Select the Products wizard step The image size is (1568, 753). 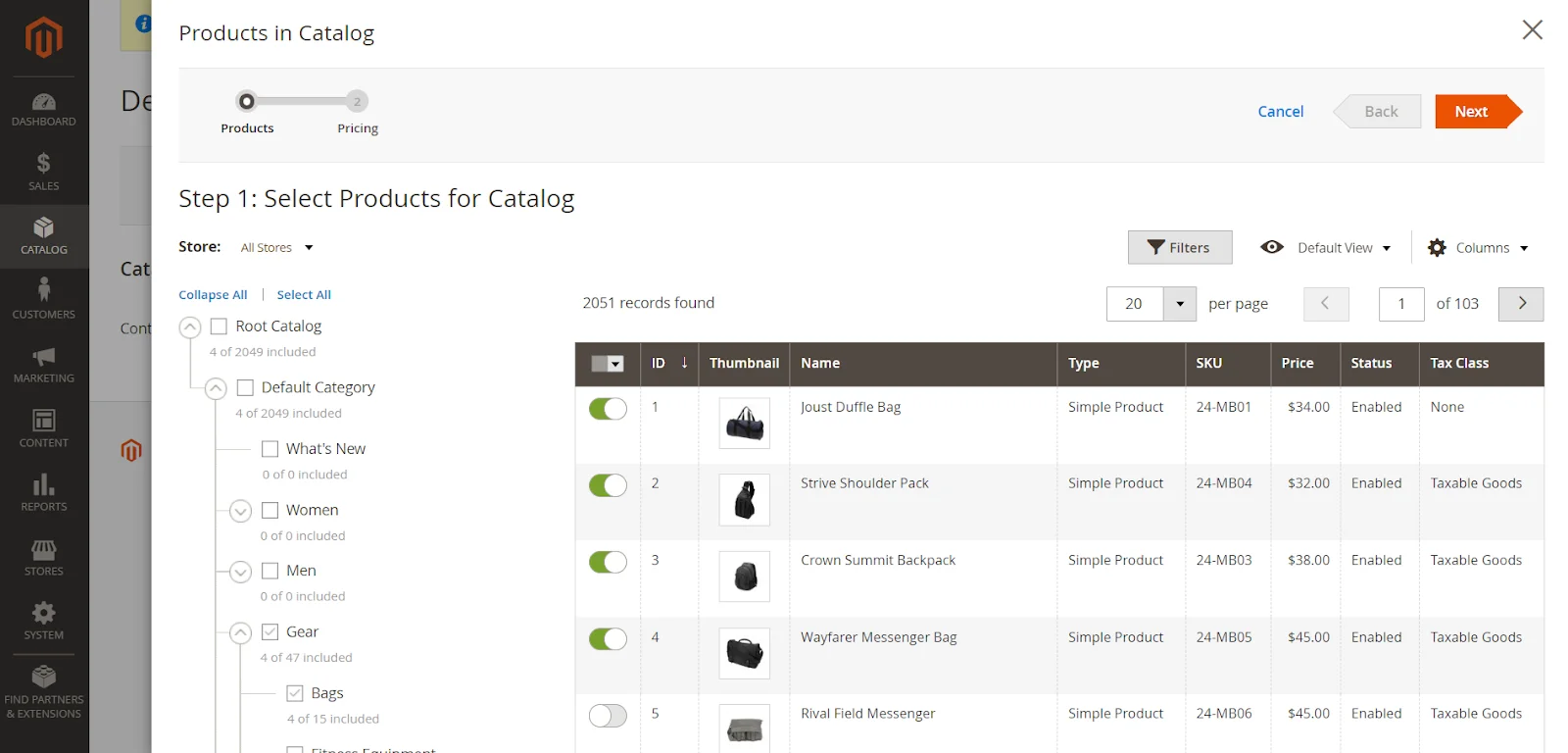tap(247, 113)
